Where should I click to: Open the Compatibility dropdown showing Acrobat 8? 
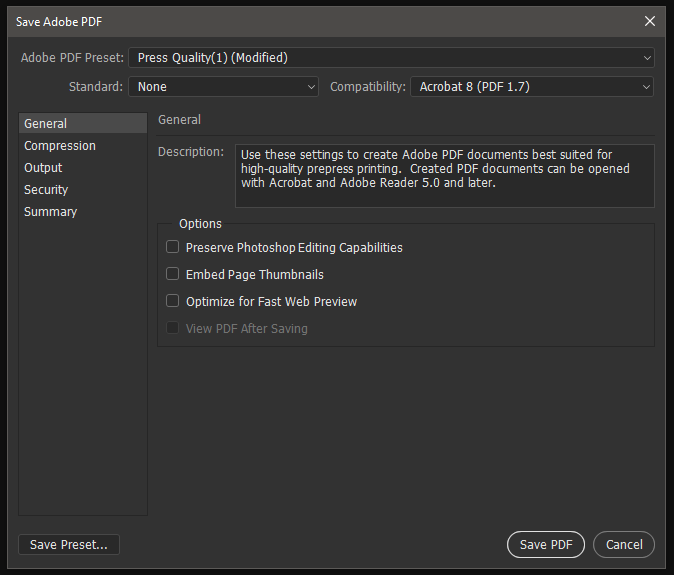532,87
